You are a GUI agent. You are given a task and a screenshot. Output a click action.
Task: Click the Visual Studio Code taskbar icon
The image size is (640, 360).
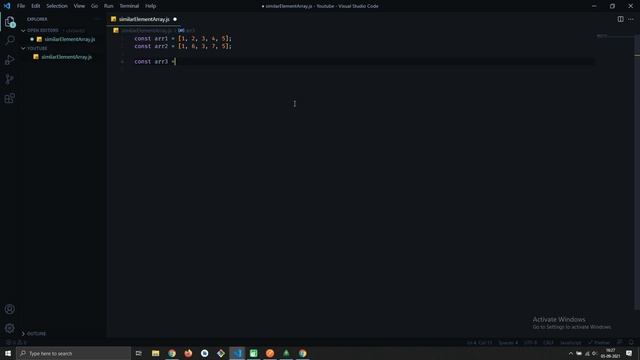tap(237, 353)
